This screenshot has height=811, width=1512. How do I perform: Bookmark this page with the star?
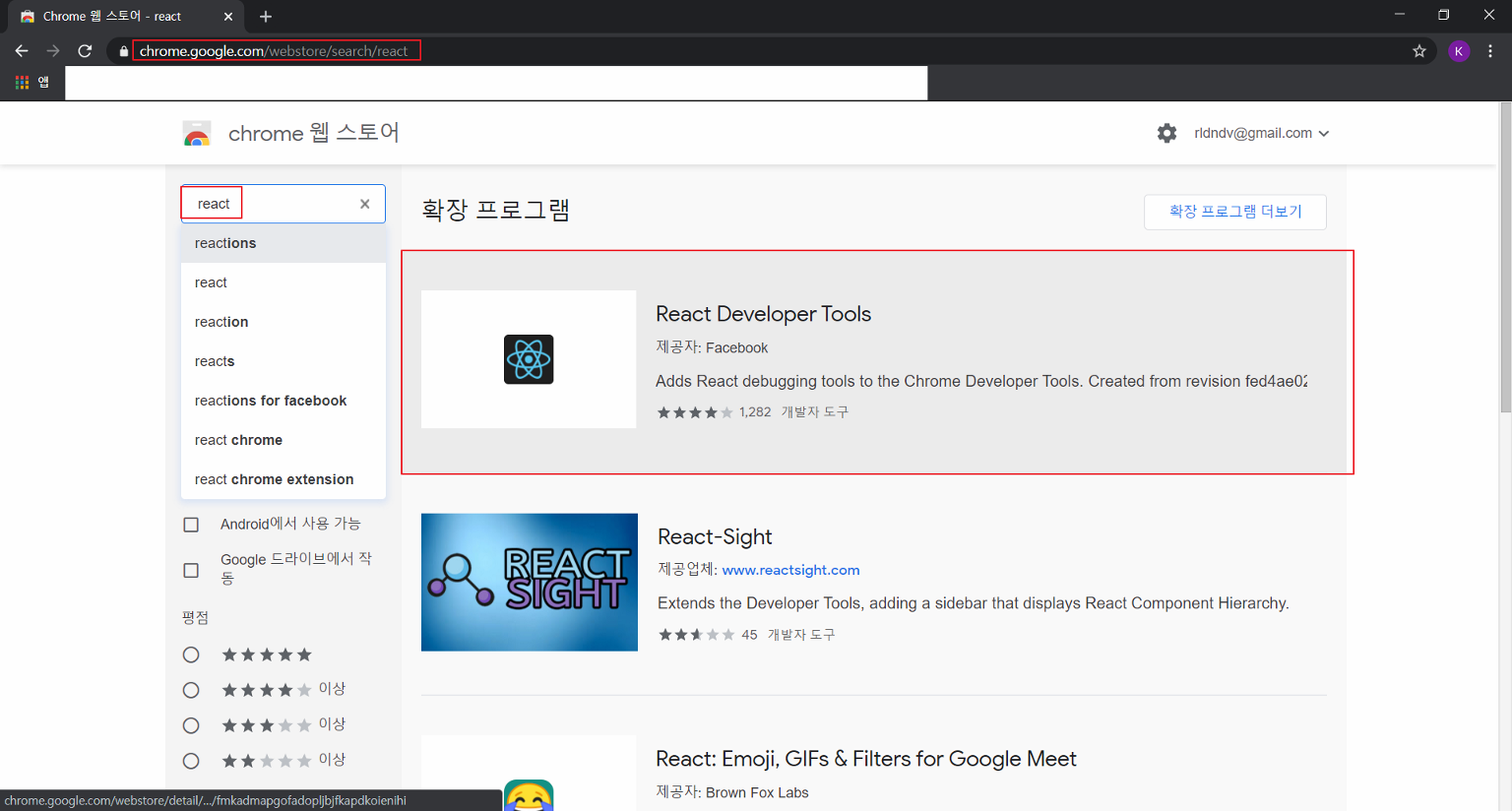click(x=1418, y=51)
